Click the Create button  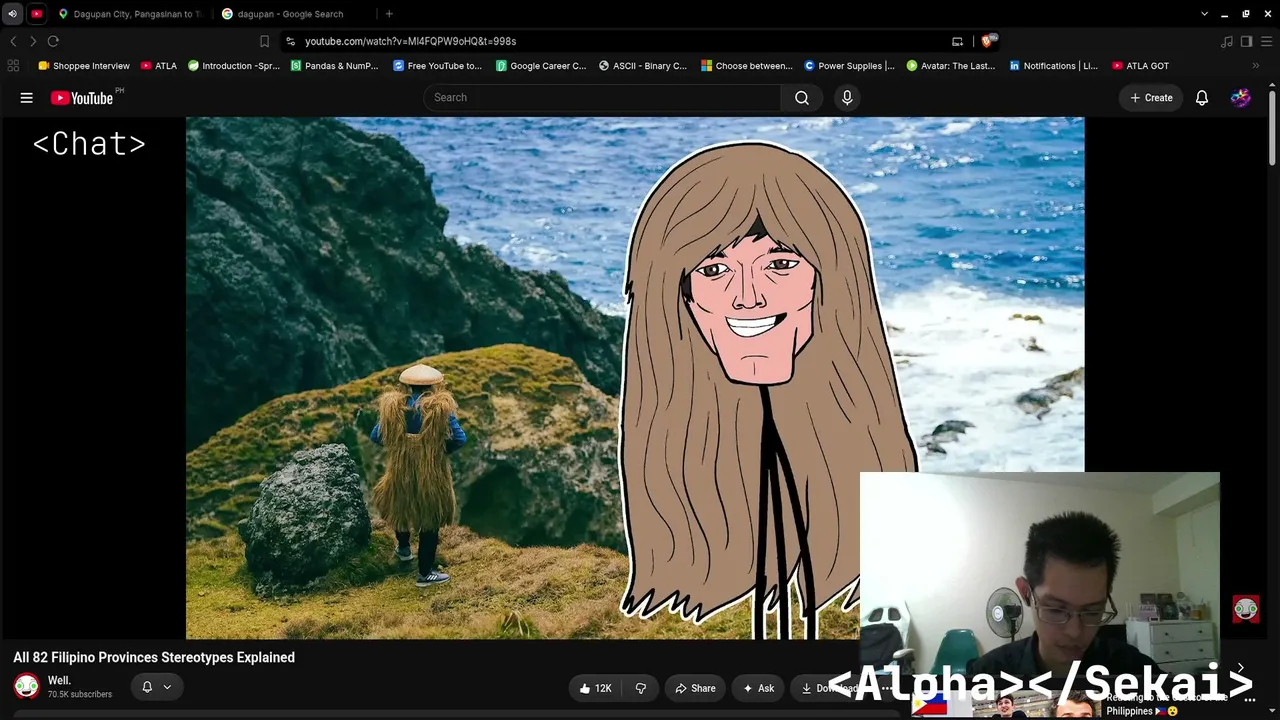pyautogui.click(x=1151, y=98)
